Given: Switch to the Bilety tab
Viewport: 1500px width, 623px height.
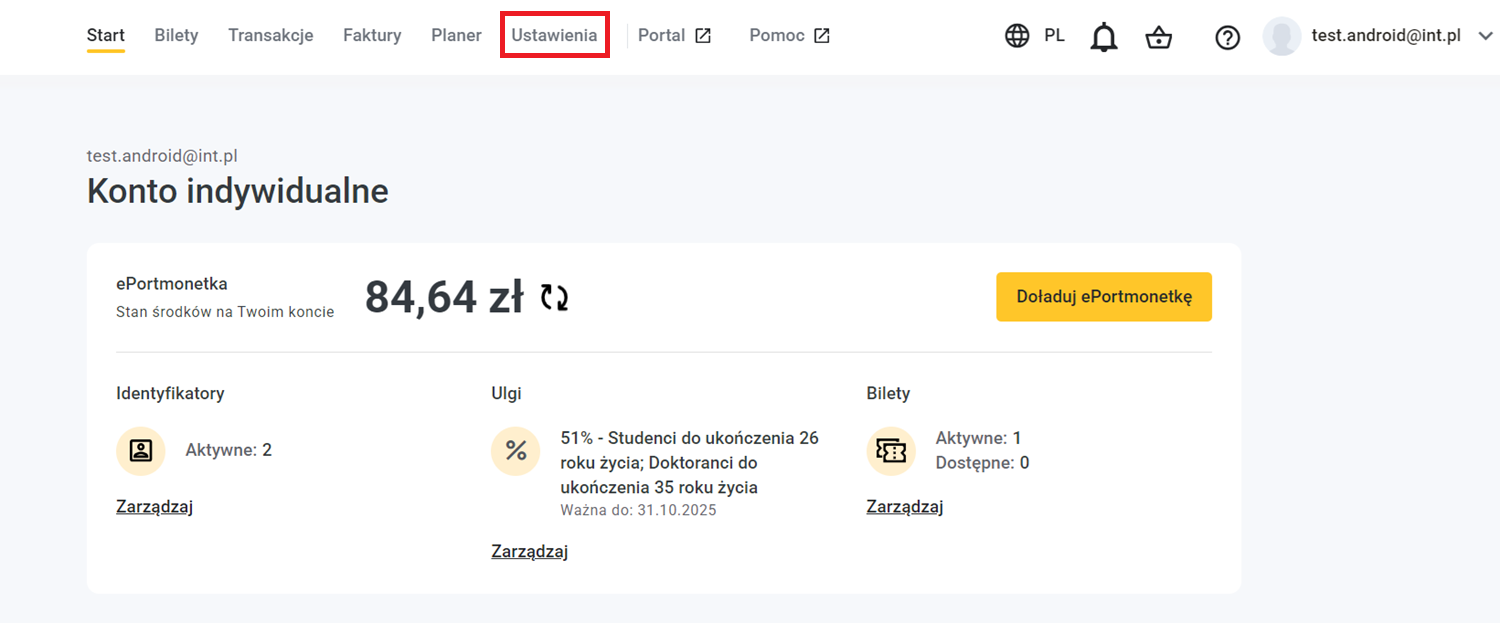Looking at the screenshot, I should pyautogui.click(x=176, y=36).
